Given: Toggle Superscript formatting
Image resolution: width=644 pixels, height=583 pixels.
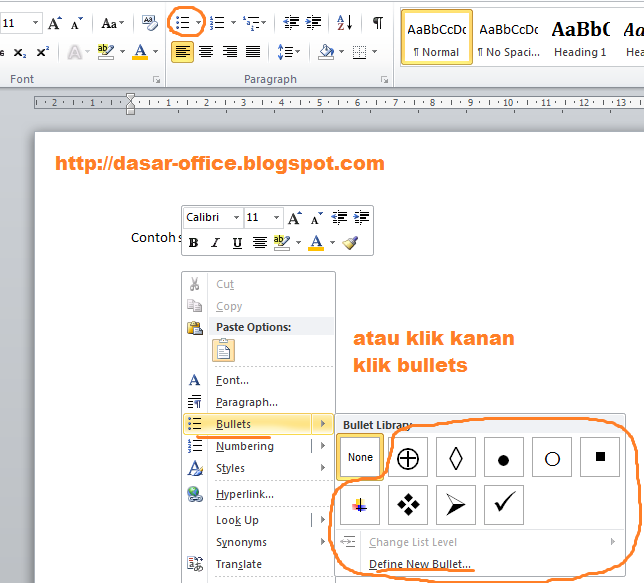Looking at the screenshot, I should (42, 53).
